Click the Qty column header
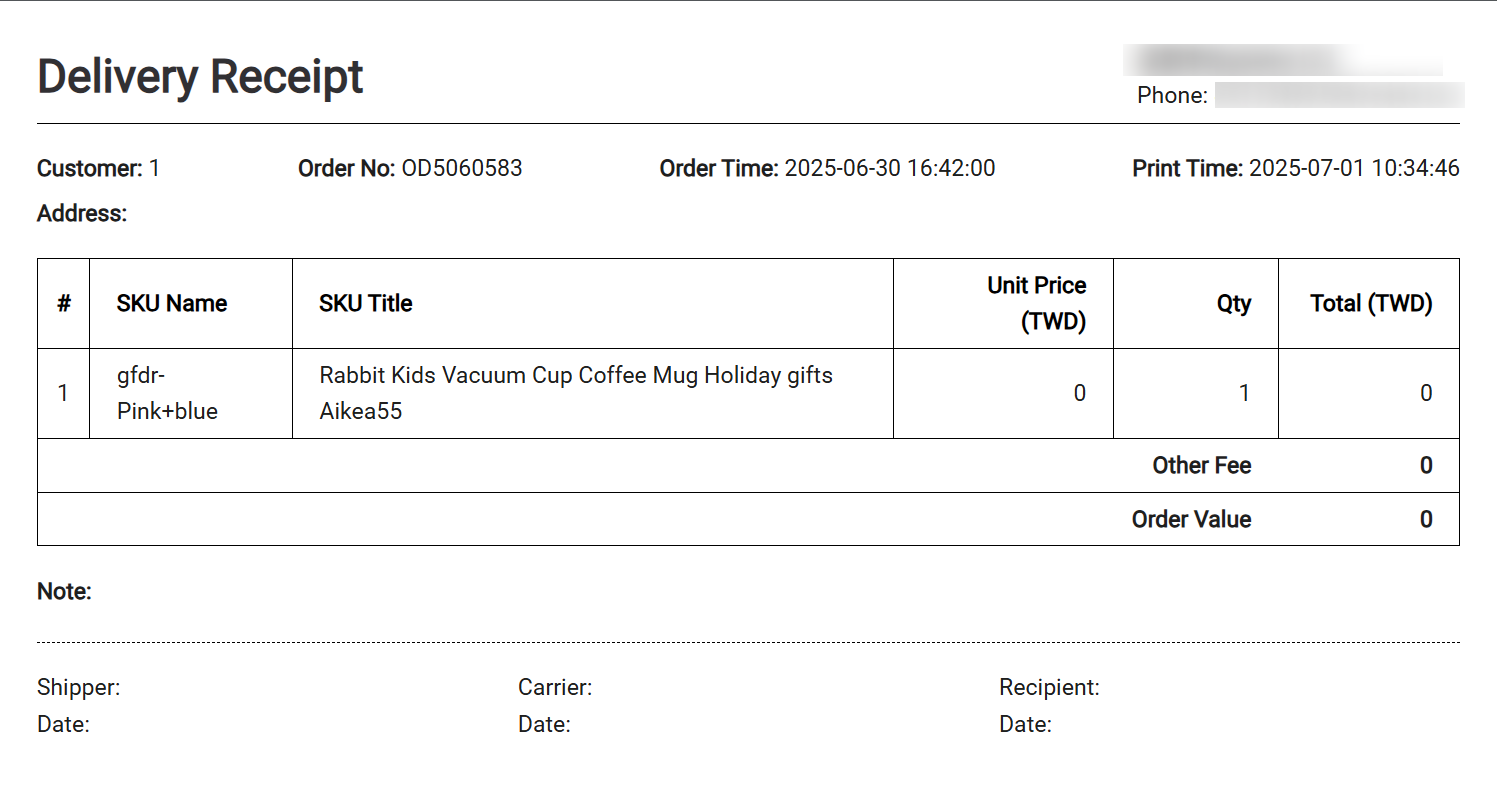1497x806 pixels. [1234, 303]
